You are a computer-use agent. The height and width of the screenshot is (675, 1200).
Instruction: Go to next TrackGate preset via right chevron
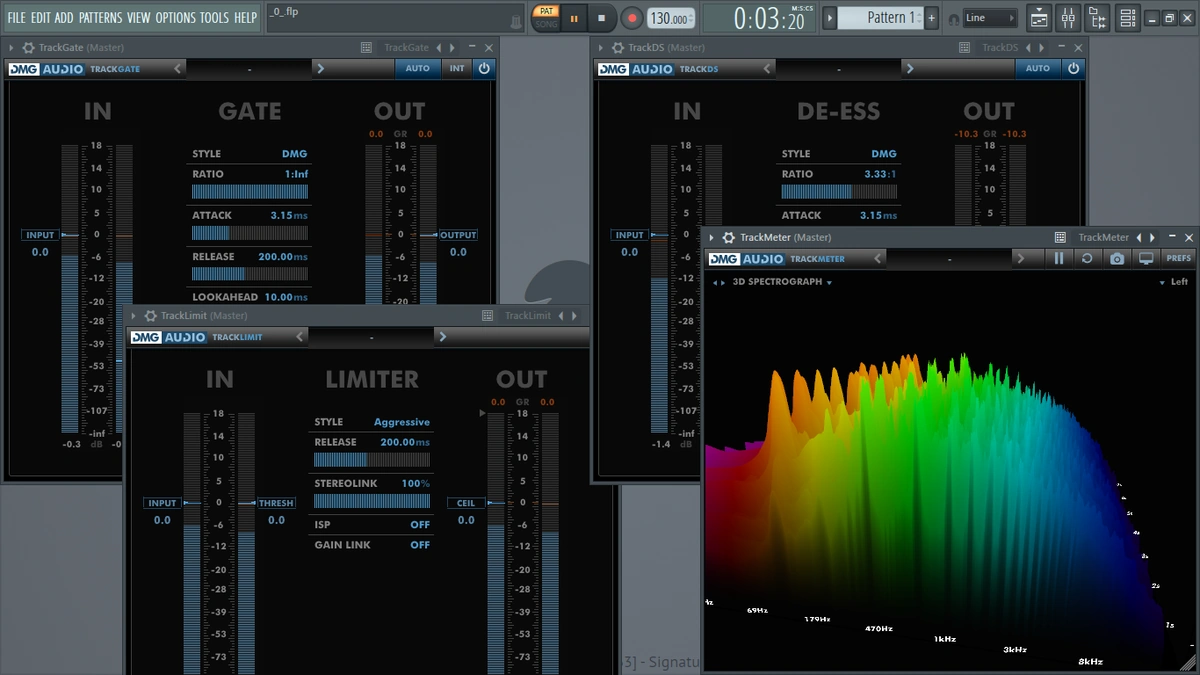click(x=320, y=68)
